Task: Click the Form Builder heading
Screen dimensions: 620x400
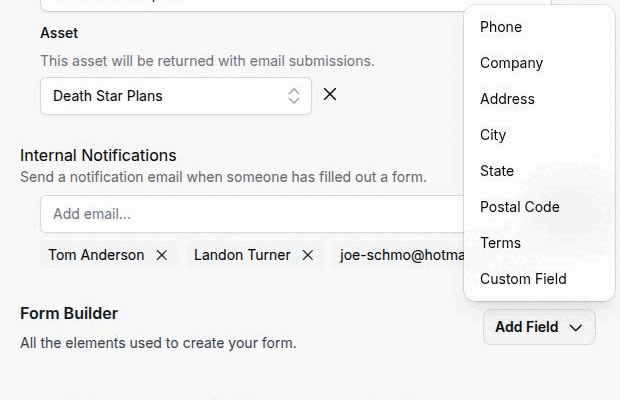Action: coord(69,313)
